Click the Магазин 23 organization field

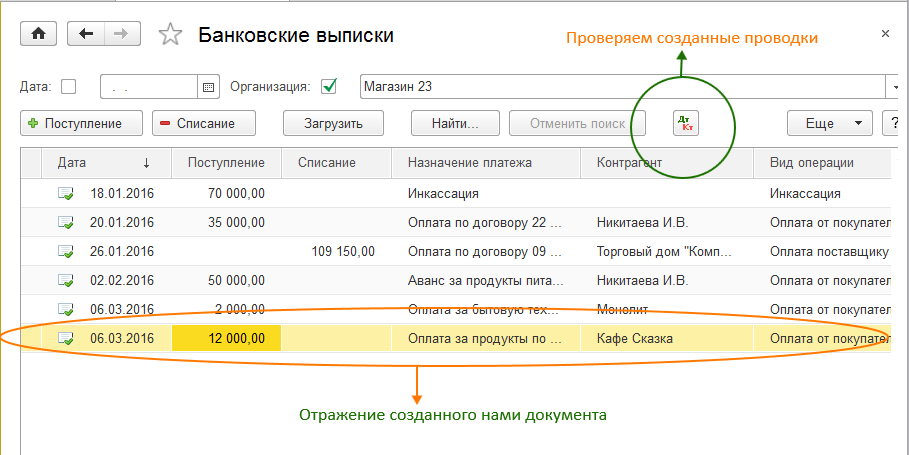click(620, 87)
